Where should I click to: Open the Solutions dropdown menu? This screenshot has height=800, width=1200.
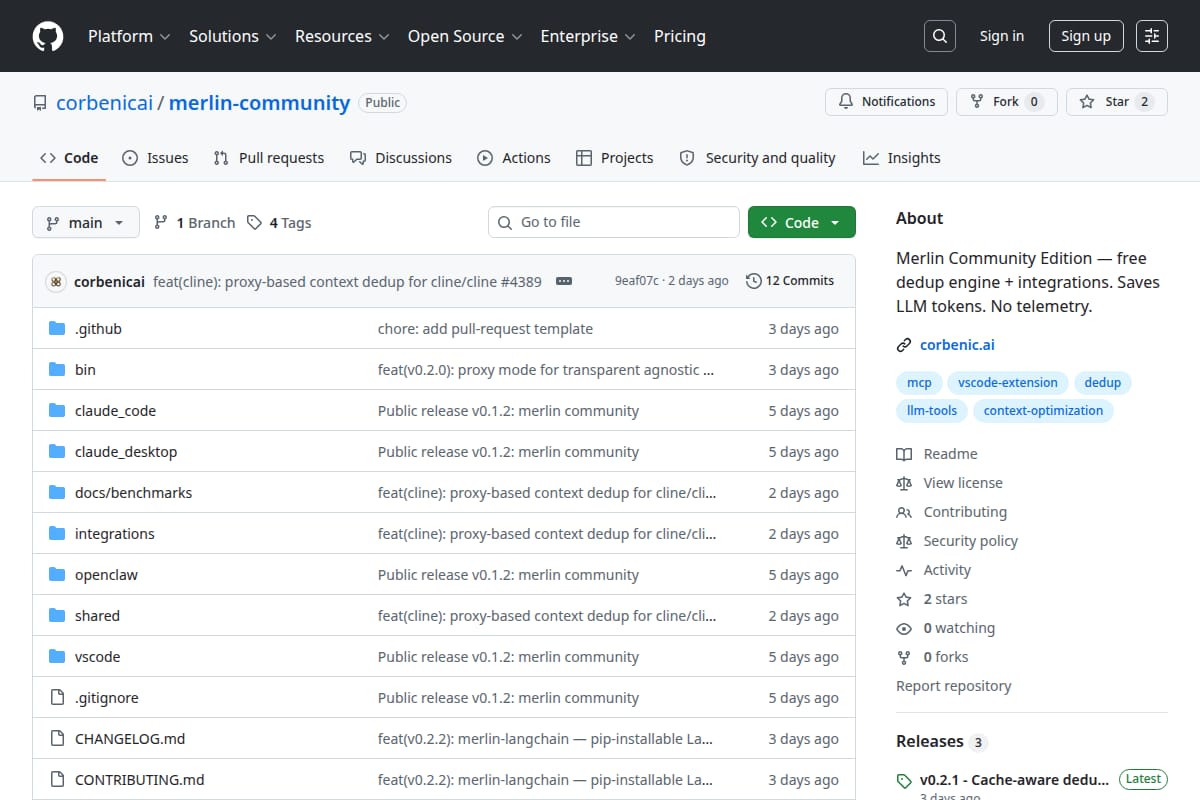point(232,36)
